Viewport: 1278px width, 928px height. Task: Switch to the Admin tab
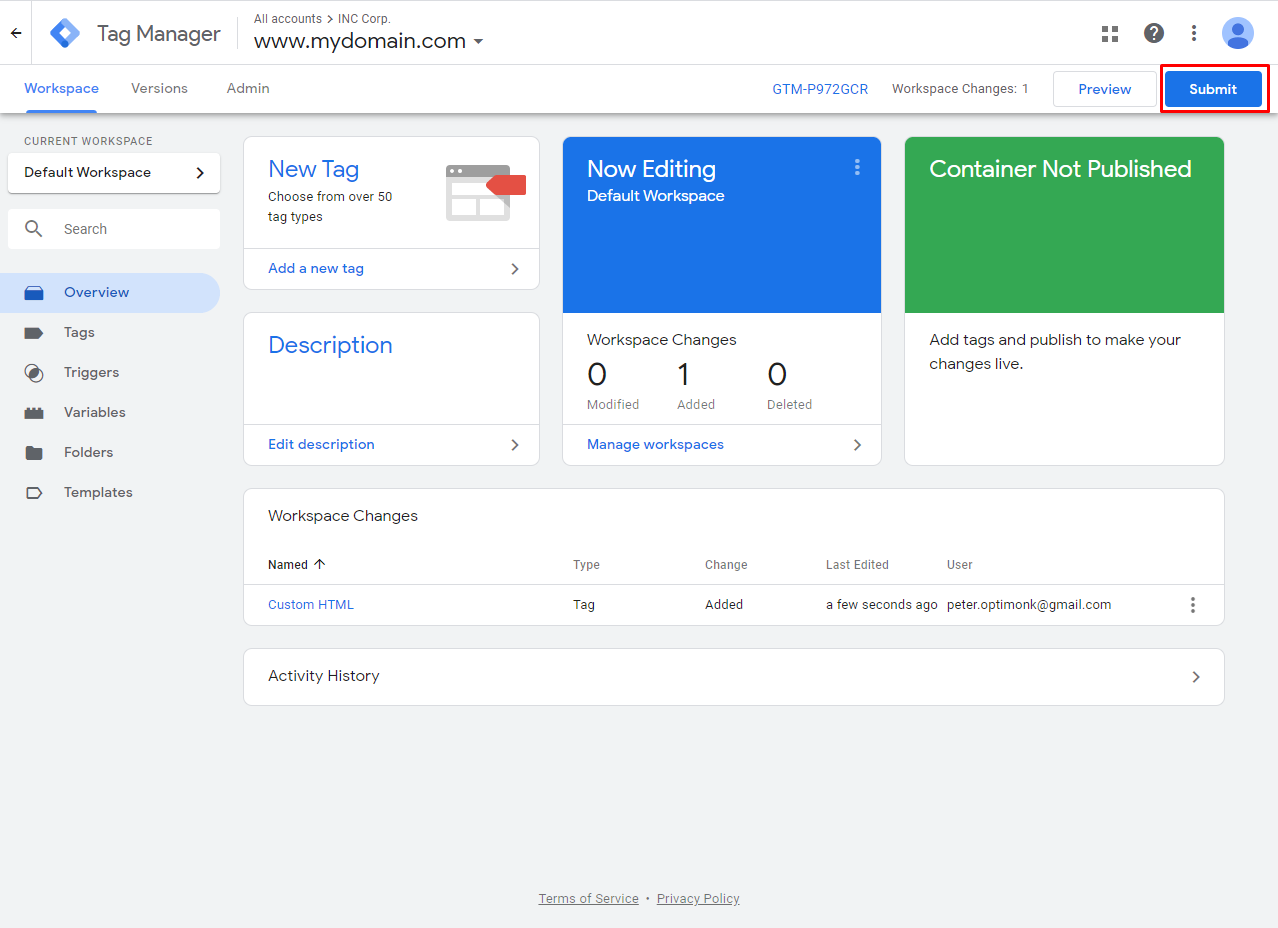coord(248,89)
